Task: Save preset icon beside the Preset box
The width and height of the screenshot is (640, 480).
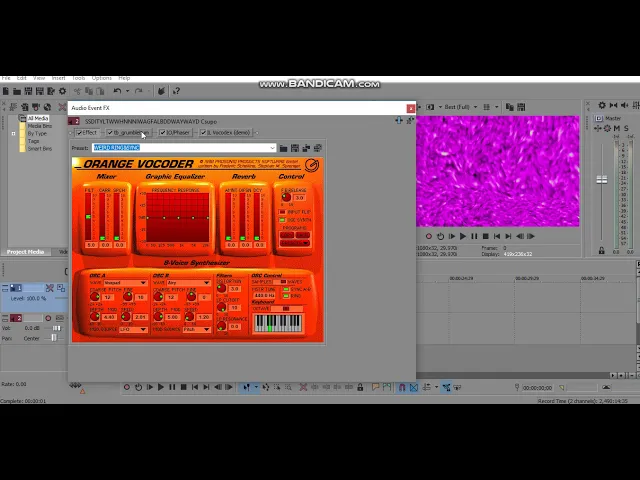Action: pyautogui.click(x=295, y=148)
